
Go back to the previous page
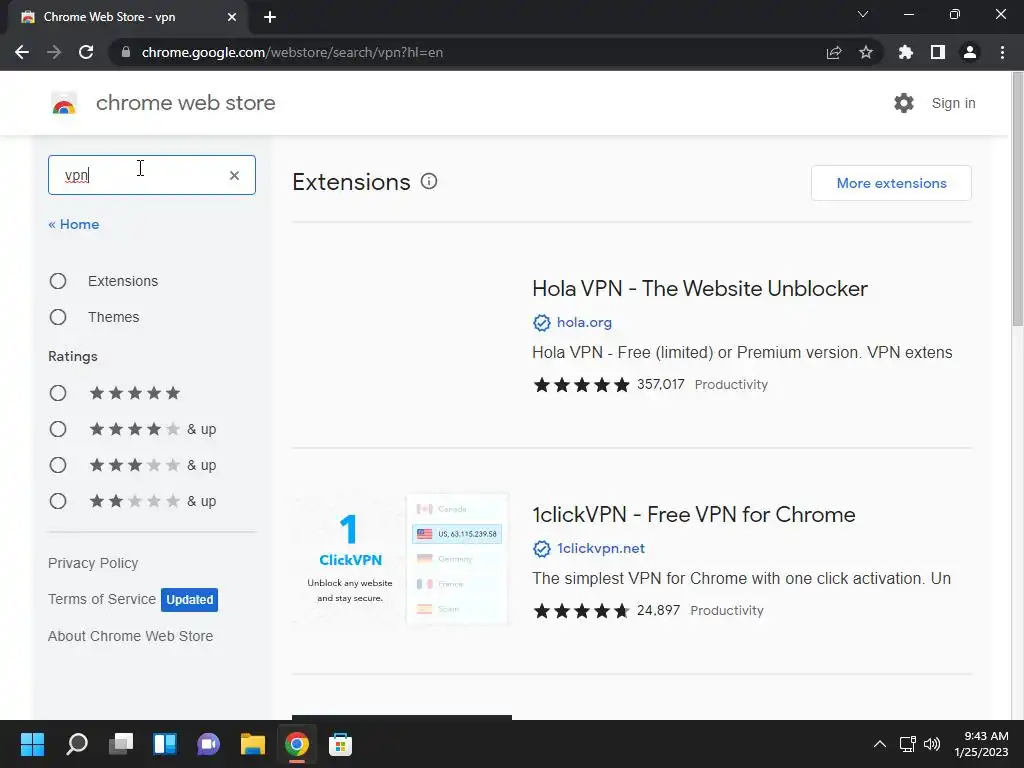[x=22, y=52]
